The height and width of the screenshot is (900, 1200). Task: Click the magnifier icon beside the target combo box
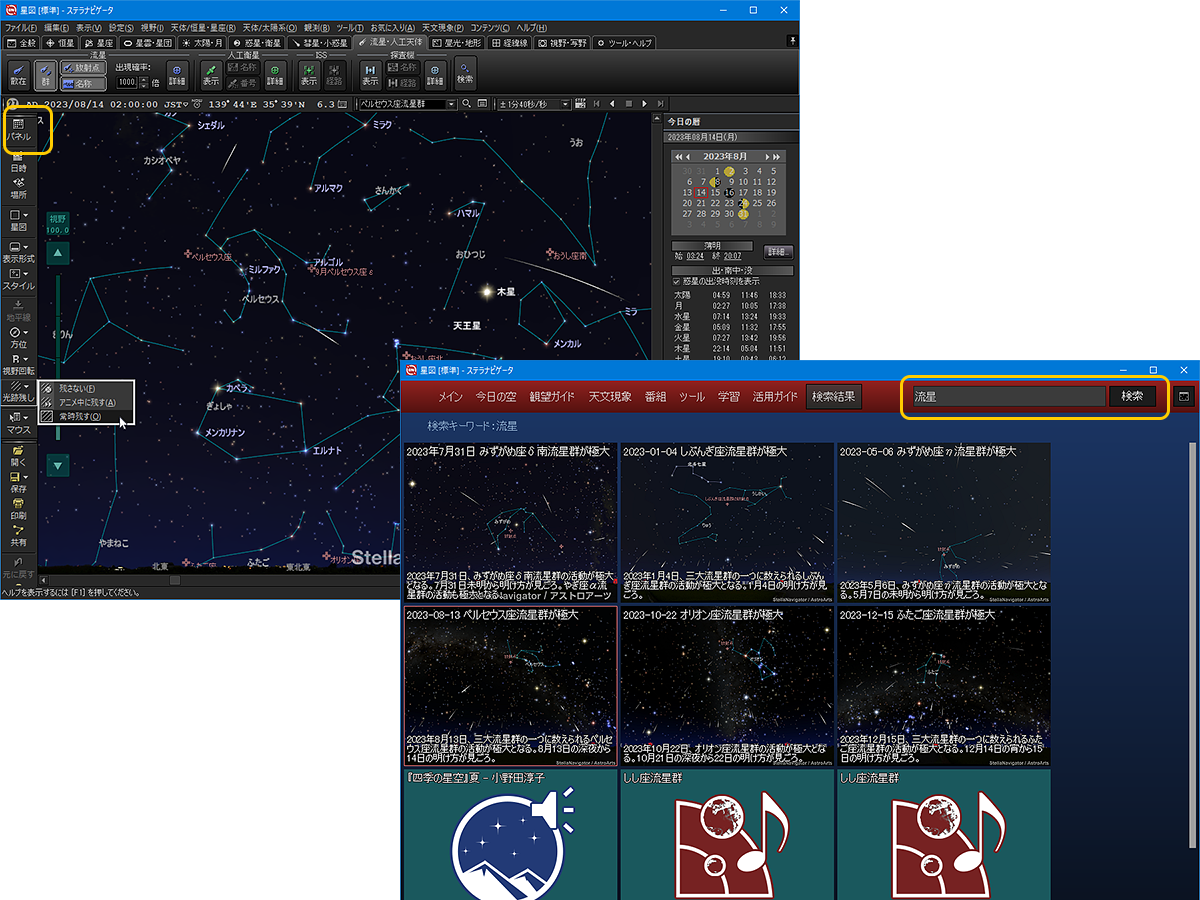[x=466, y=103]
